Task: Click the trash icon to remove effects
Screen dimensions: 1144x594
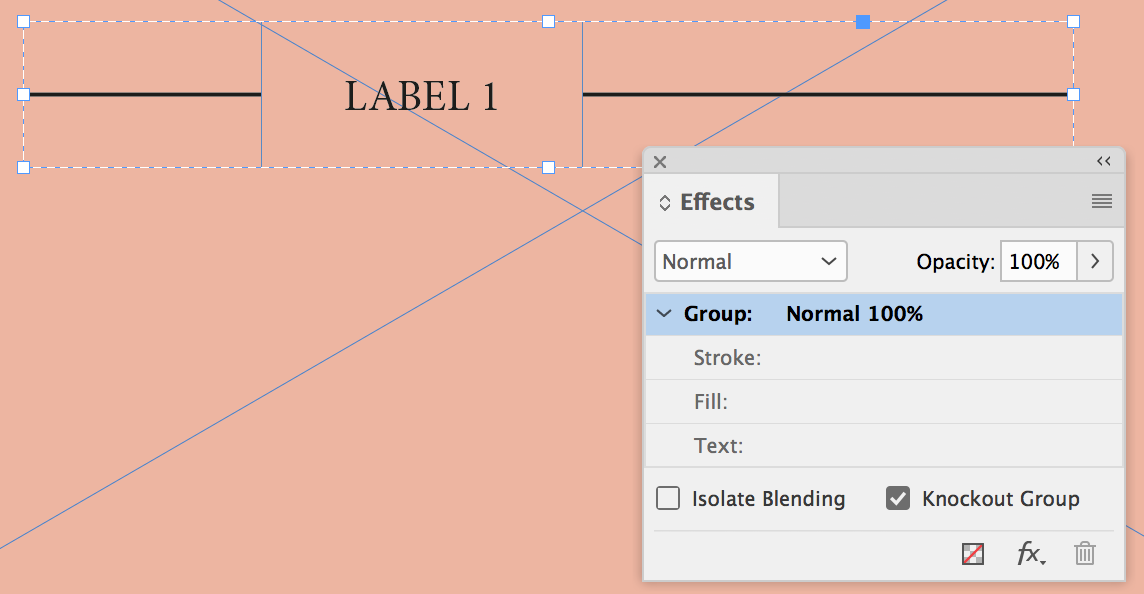Action: click(x=1085, y=553)
